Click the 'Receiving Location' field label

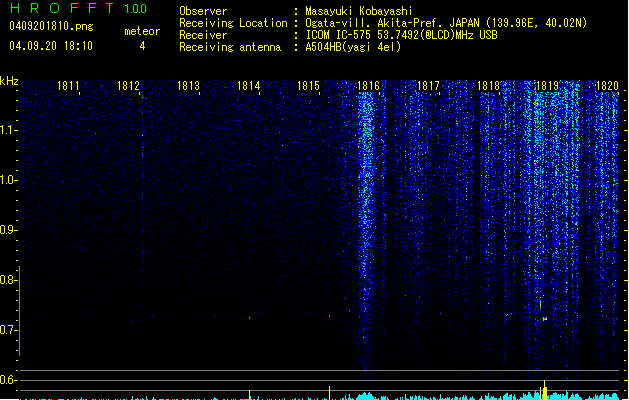coord(233,23)
